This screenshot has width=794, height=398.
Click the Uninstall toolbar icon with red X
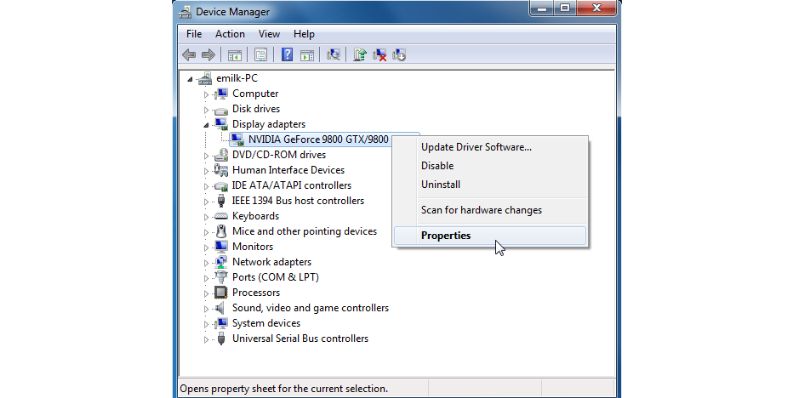click(x=379, y=55)
